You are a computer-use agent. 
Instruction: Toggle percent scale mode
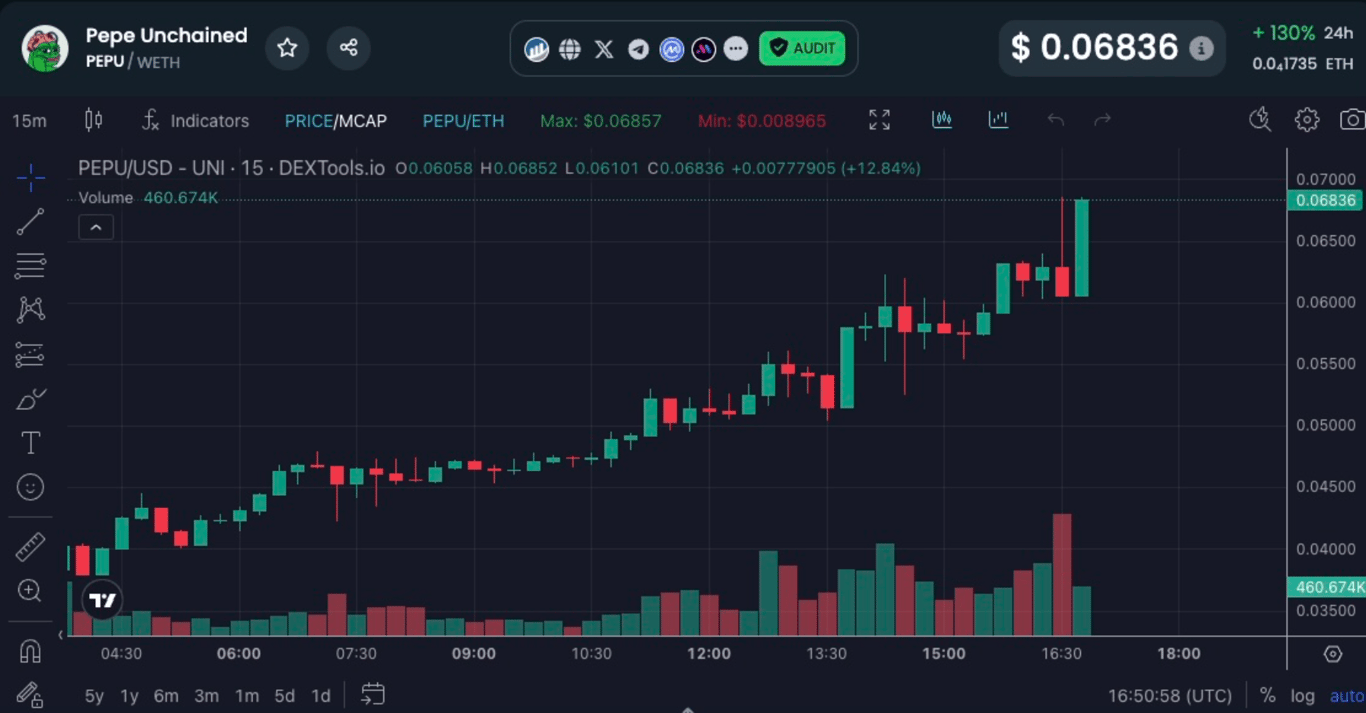point(1267,696)
